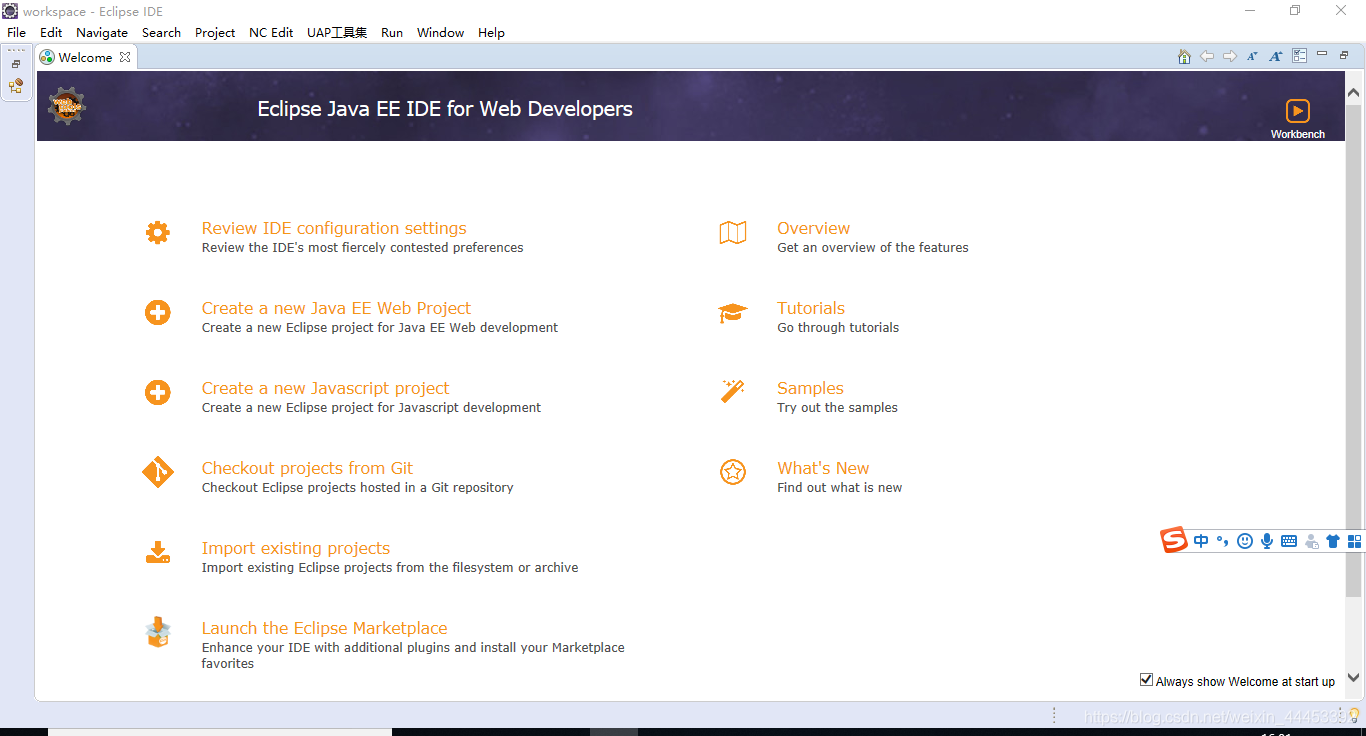Open the What's New link
This screenshot has height=736, width=1366.
[823, 468]
